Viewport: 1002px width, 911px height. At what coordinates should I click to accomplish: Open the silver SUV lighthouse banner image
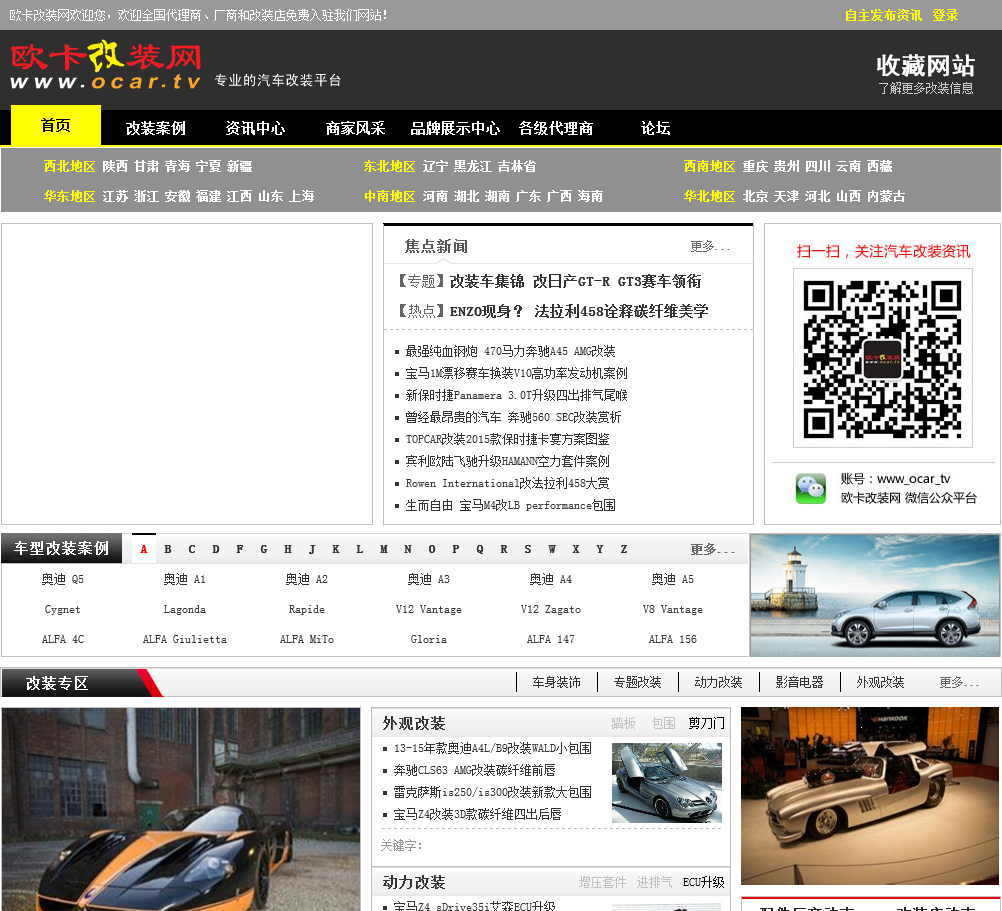[x=874, y=595]
